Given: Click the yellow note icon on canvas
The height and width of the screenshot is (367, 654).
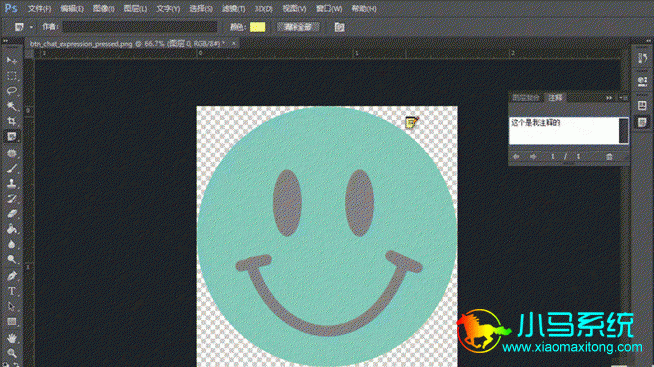Looking at the screenshot, I should pos(411,122).
